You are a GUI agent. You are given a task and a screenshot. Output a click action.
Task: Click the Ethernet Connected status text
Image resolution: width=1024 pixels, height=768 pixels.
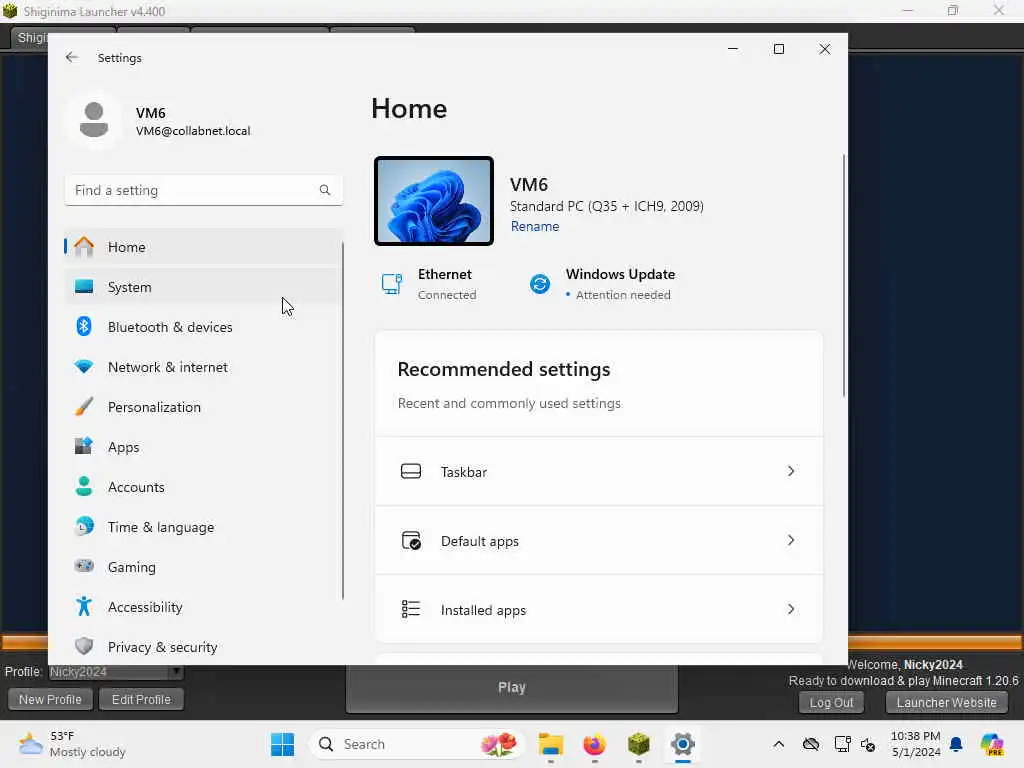[447, 295]
